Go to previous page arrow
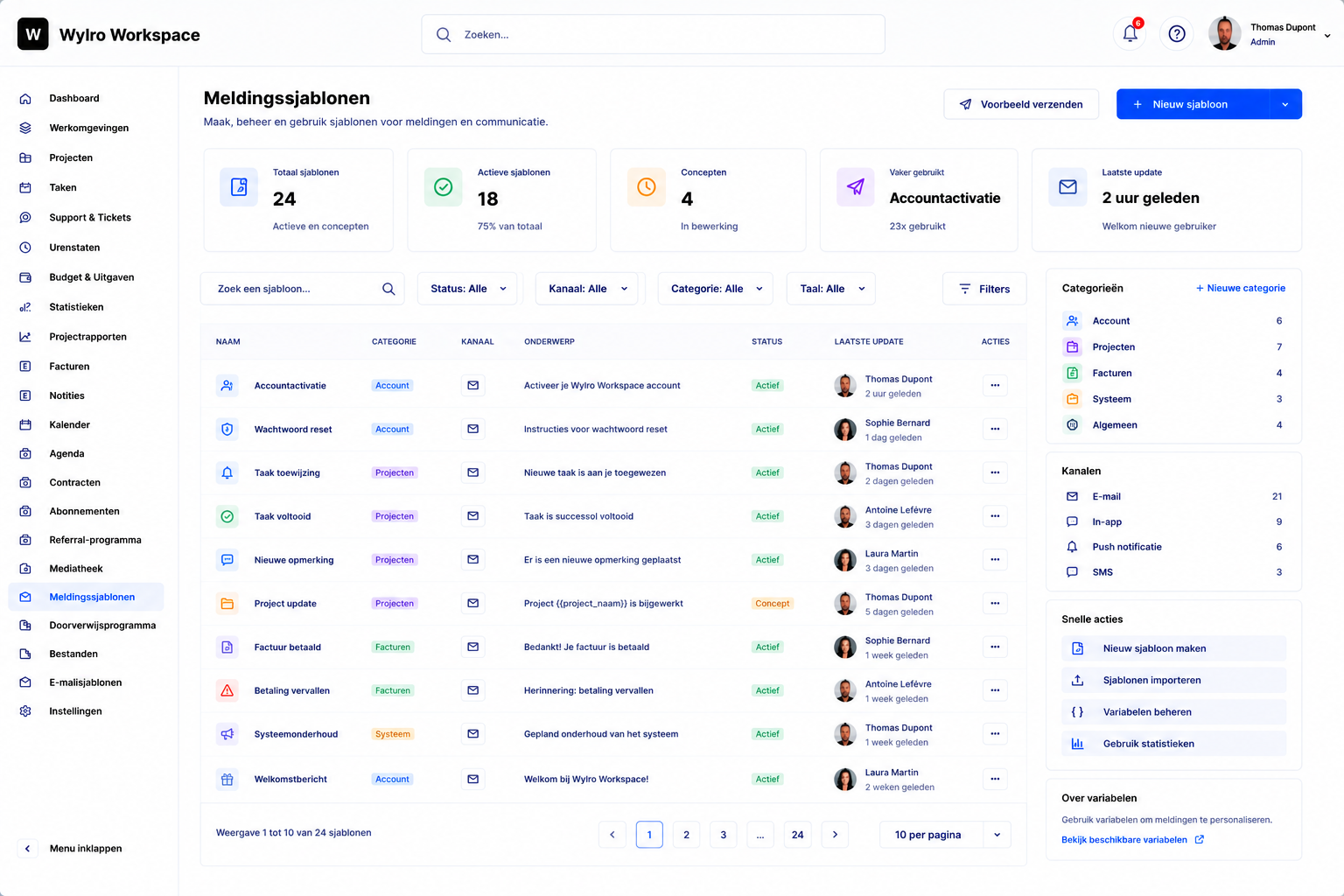The image size is (1344, 896). [x=612, y=835]
